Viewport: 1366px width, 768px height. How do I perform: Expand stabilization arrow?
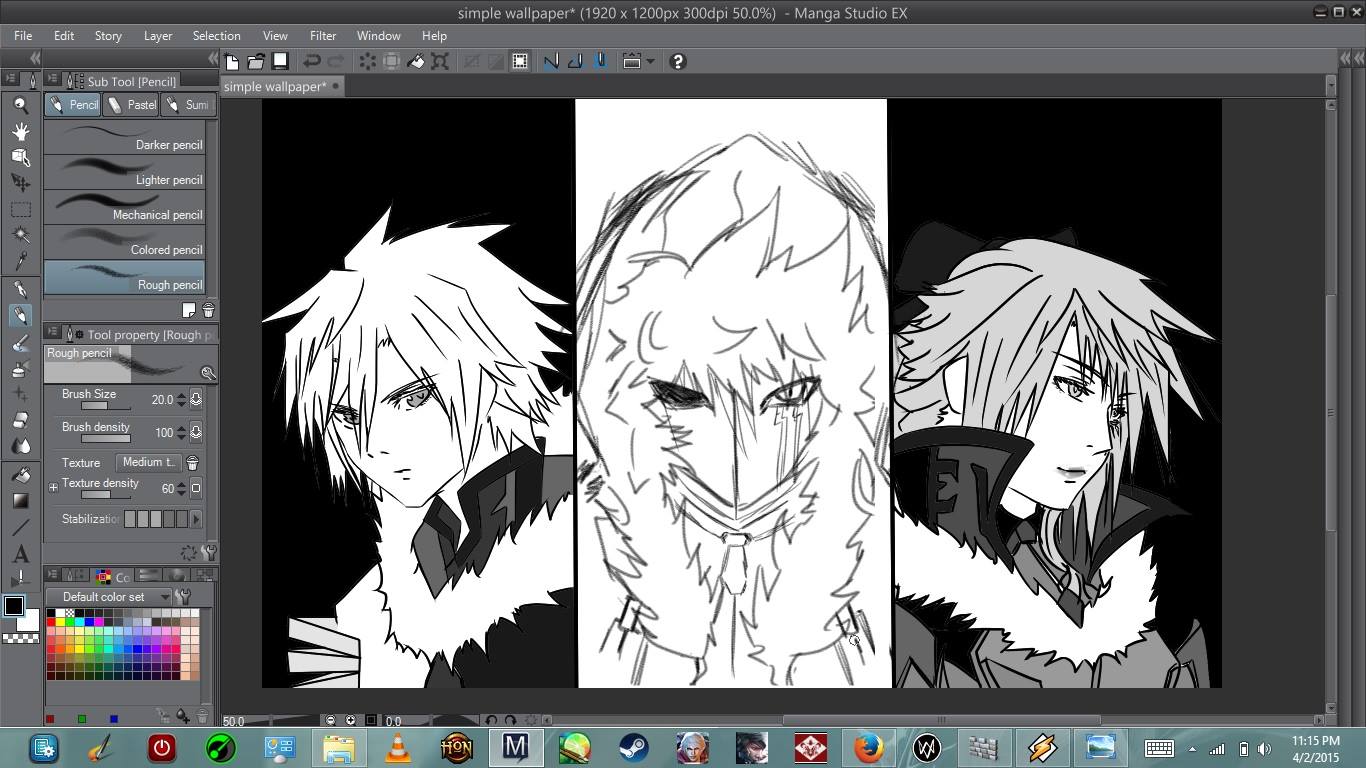pyautogui.click(x=196, y=519)
